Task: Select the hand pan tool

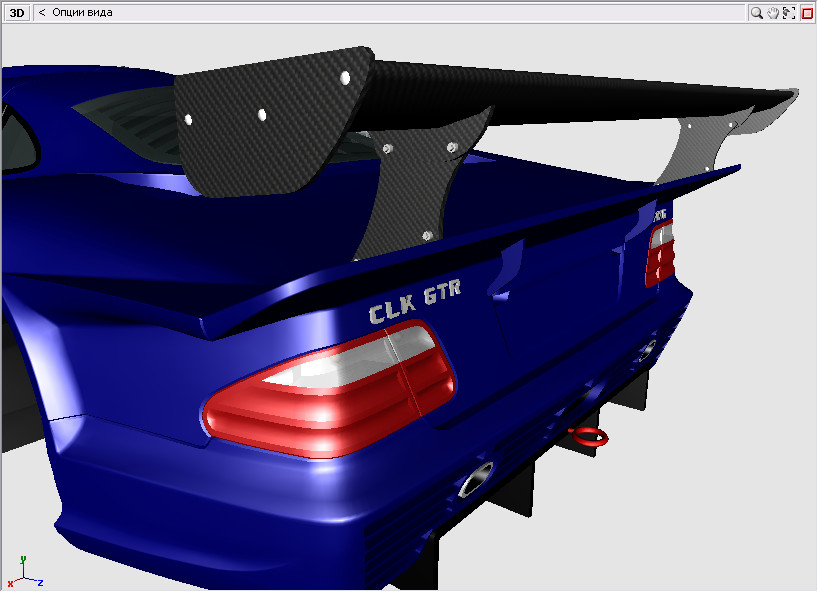Action: 773,13
